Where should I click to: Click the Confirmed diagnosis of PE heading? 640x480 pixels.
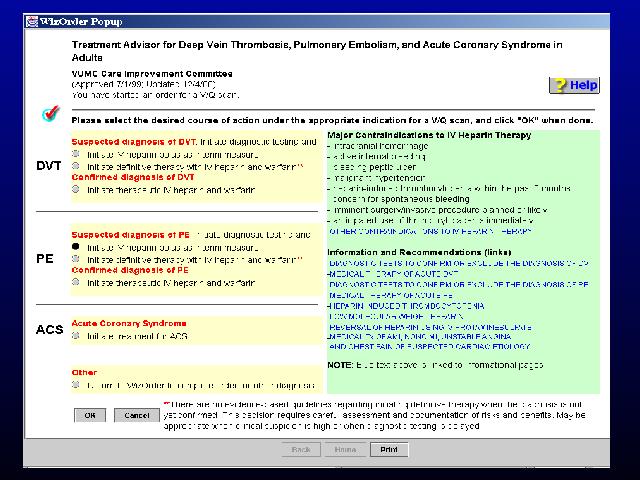(x=130, y=270)
